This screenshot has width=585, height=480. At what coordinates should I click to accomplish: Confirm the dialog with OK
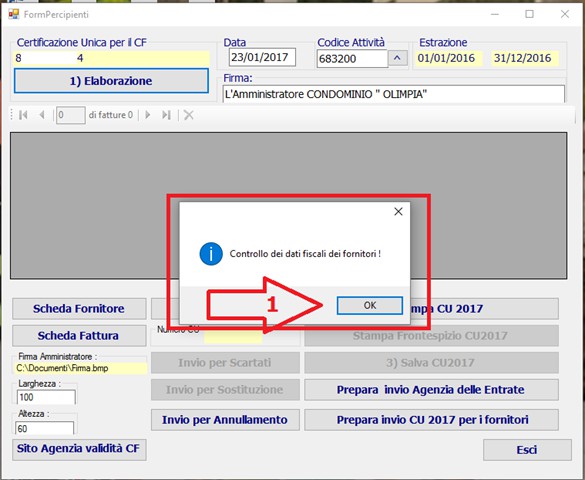point(370,305)
